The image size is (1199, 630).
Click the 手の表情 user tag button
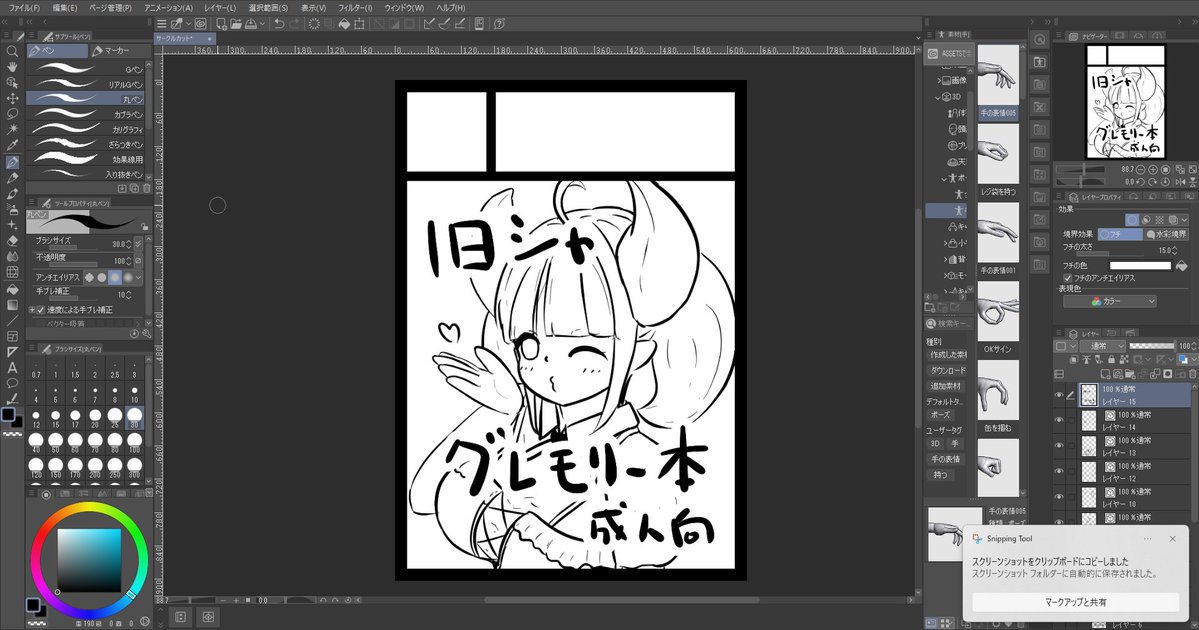pyautogui.click(x=945, y=460)
